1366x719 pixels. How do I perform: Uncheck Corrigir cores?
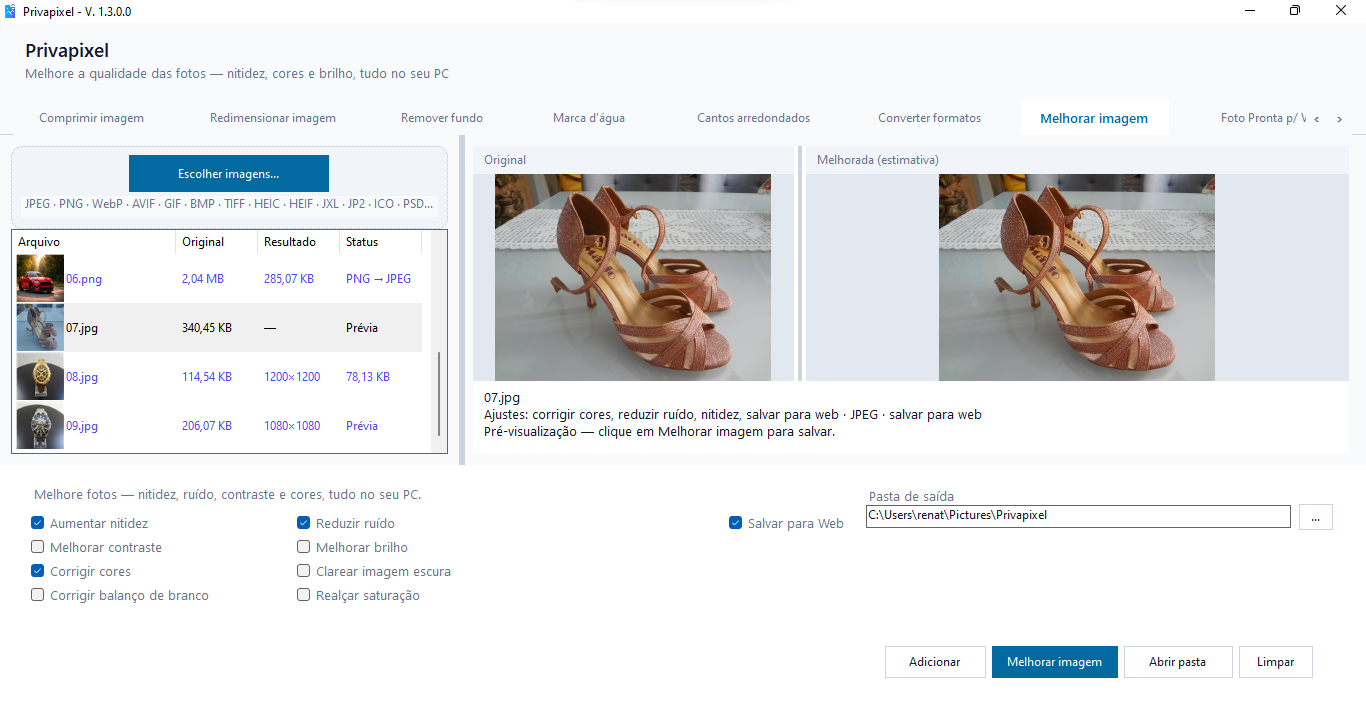tap(37, 571)
